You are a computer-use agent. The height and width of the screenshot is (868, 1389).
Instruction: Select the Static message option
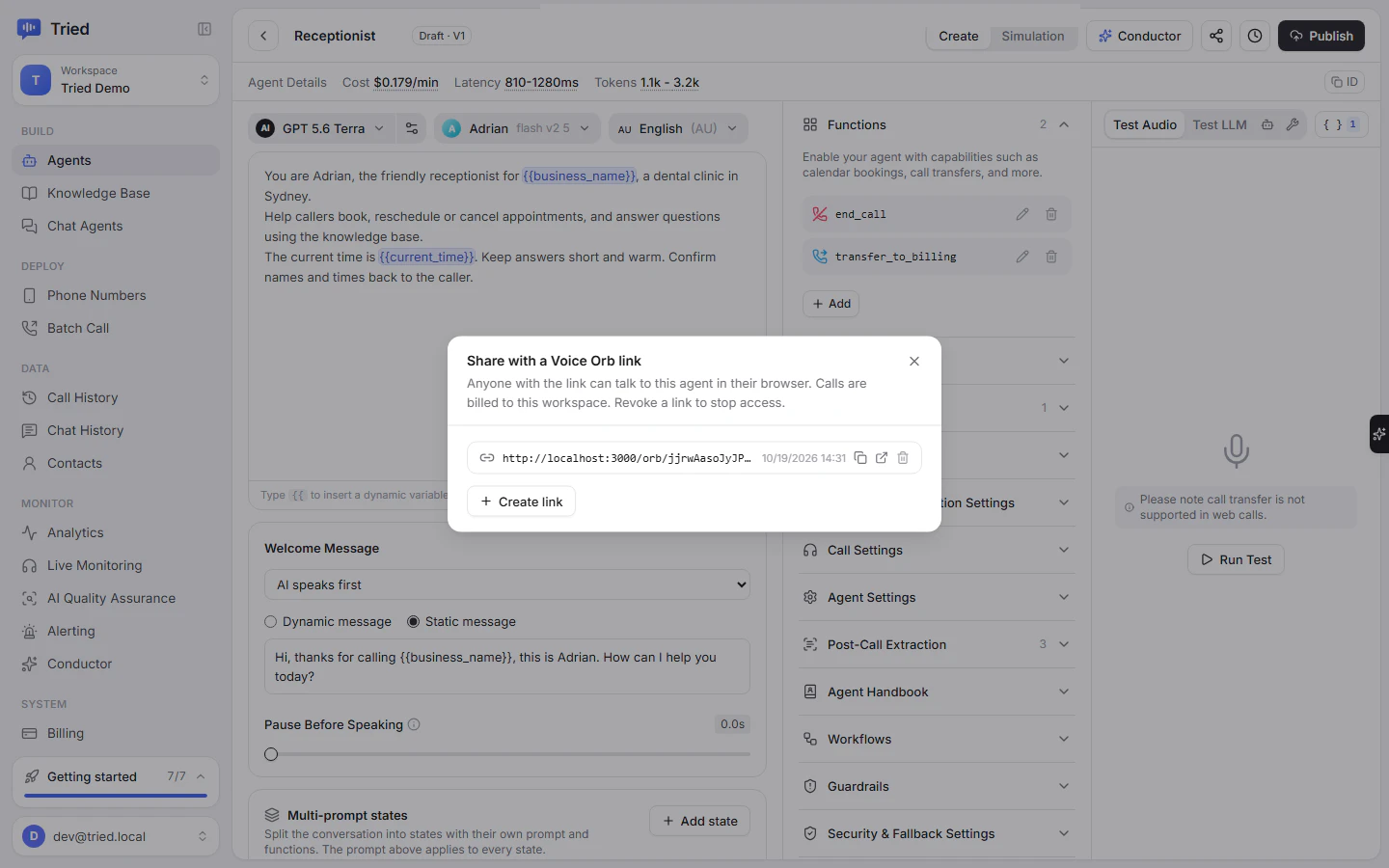click(461, 622)
